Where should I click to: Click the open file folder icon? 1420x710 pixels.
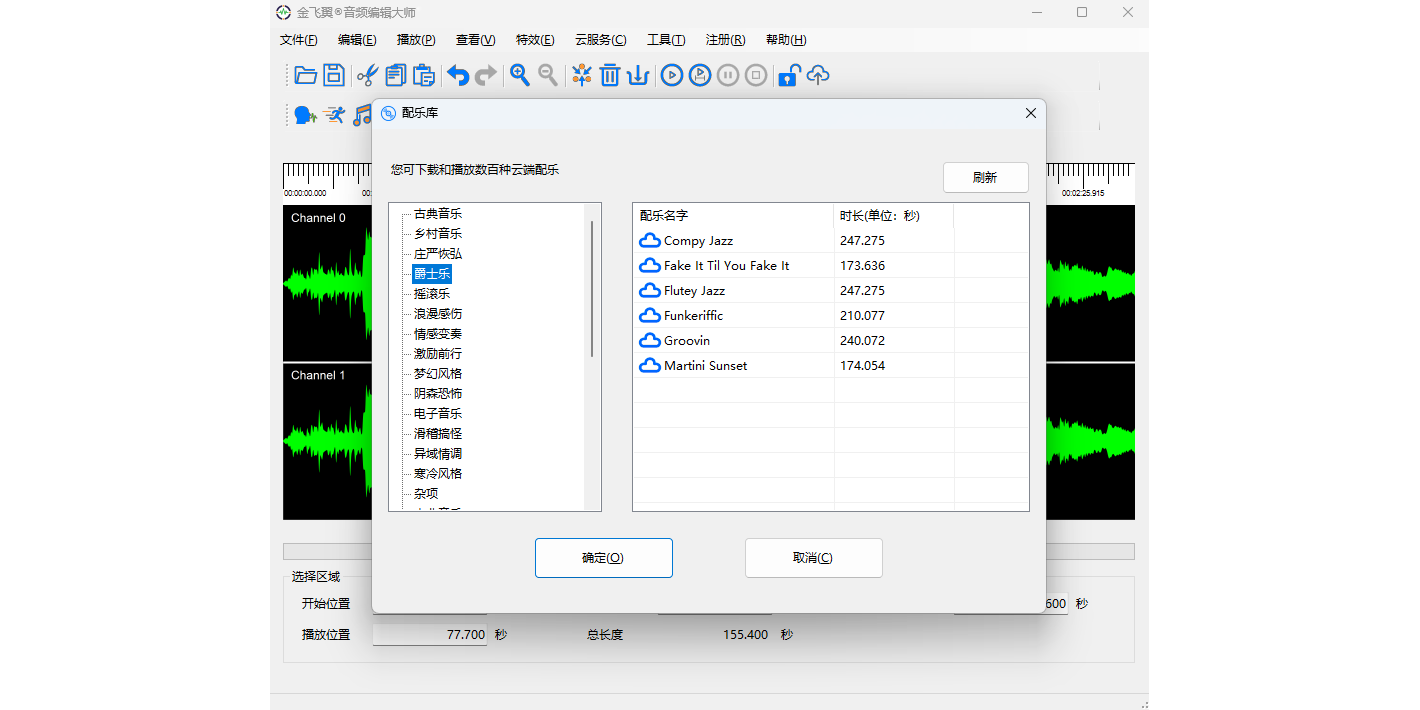click(306, 75)
